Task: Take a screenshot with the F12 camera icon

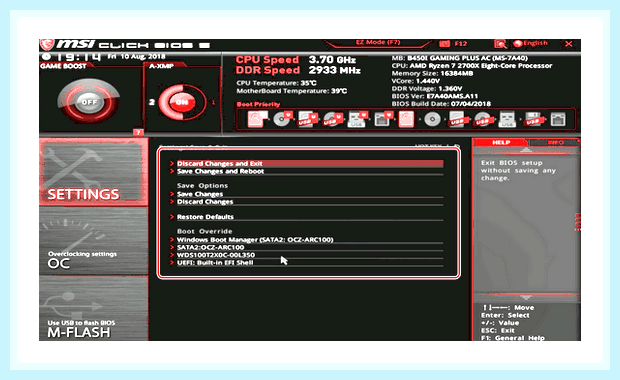Action: pos(444,43)
